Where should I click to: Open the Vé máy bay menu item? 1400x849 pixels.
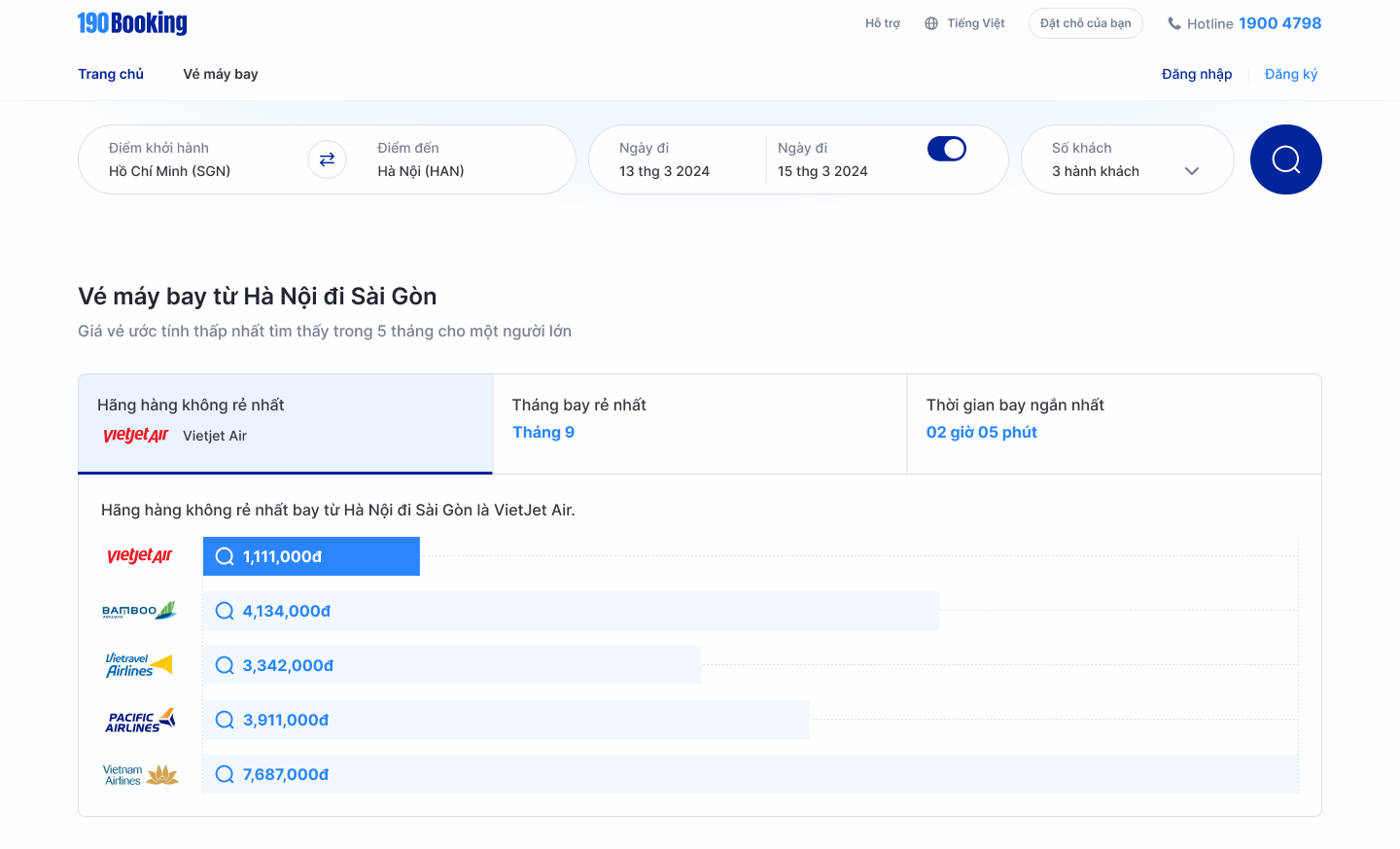tap(221, 74)
